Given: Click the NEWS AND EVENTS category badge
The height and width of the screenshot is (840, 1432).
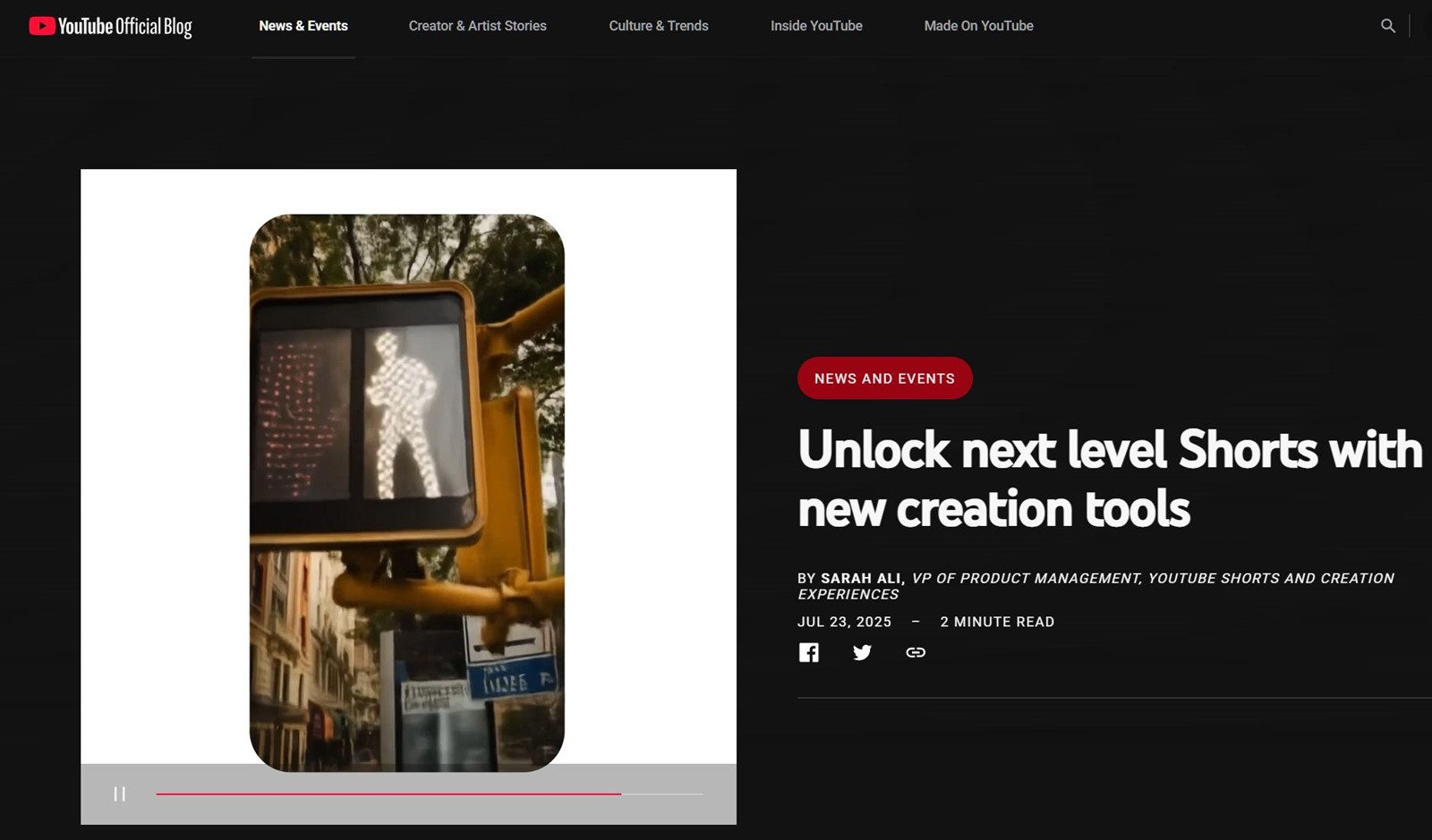Looking at the screenshot, I should point(884,378).
